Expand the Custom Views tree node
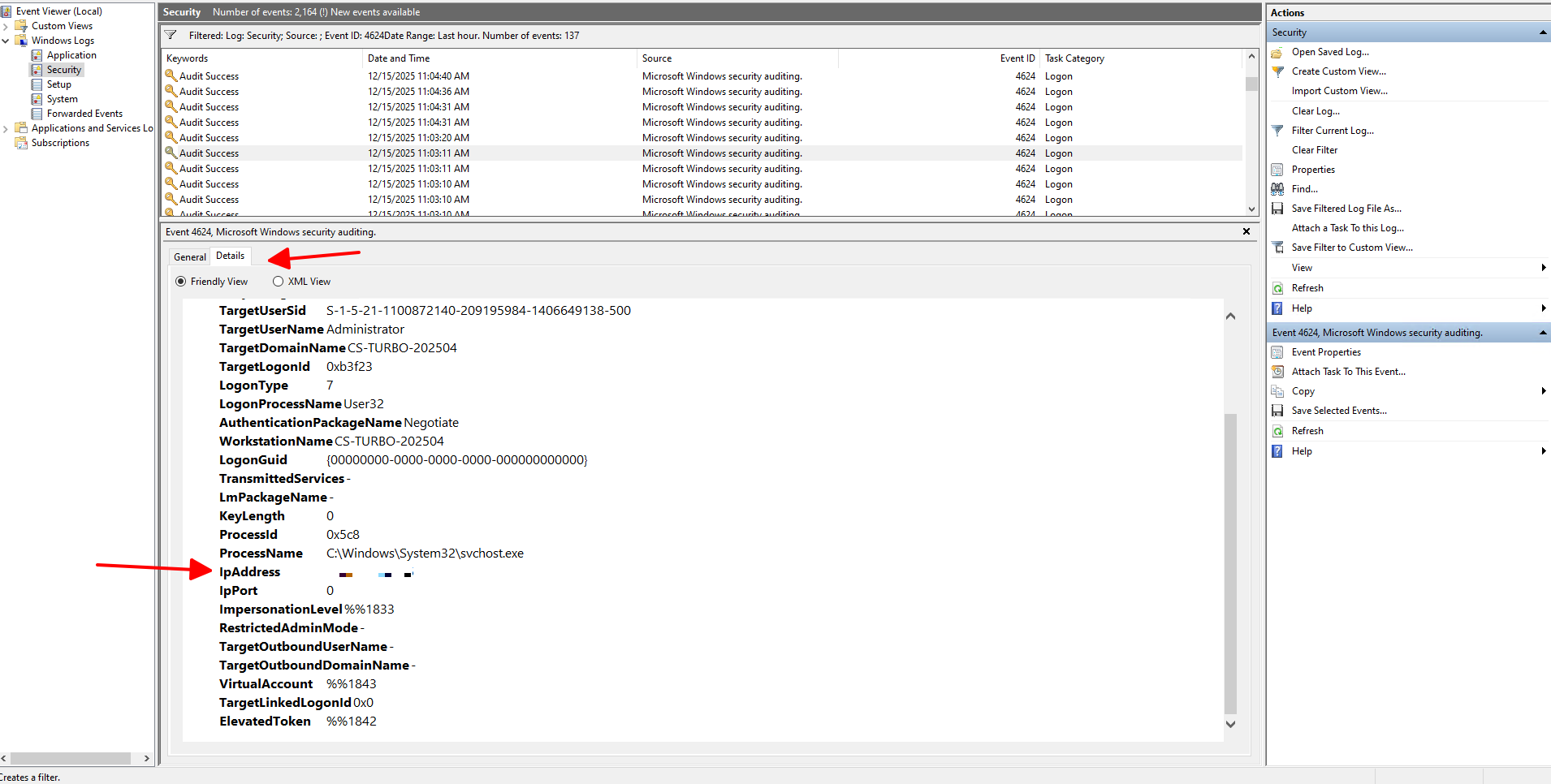1551x784 pixels. [x=6, y=26]
